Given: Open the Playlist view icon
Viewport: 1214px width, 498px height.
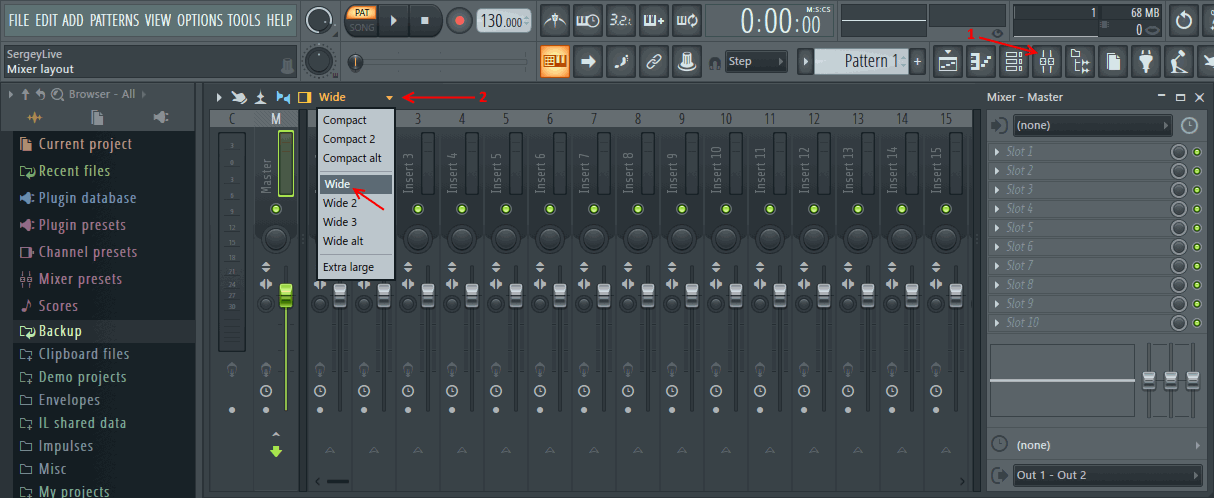Looking at the screenshot, I should [x=949, y=61].
